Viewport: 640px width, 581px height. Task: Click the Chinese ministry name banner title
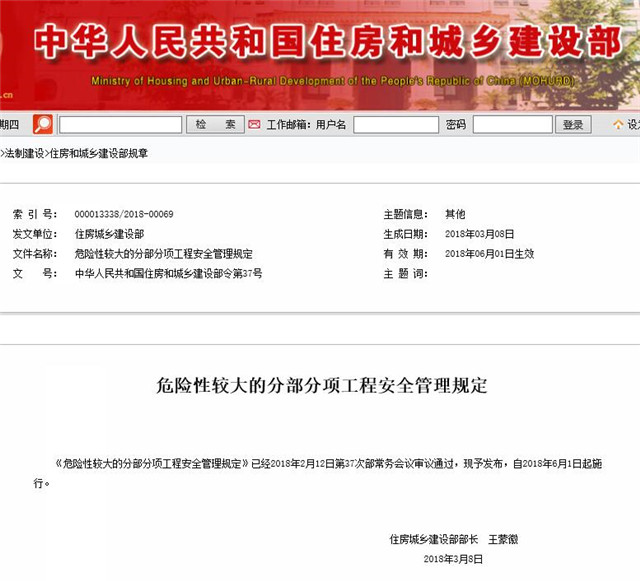pyautogui.click(x=328, y=41)
